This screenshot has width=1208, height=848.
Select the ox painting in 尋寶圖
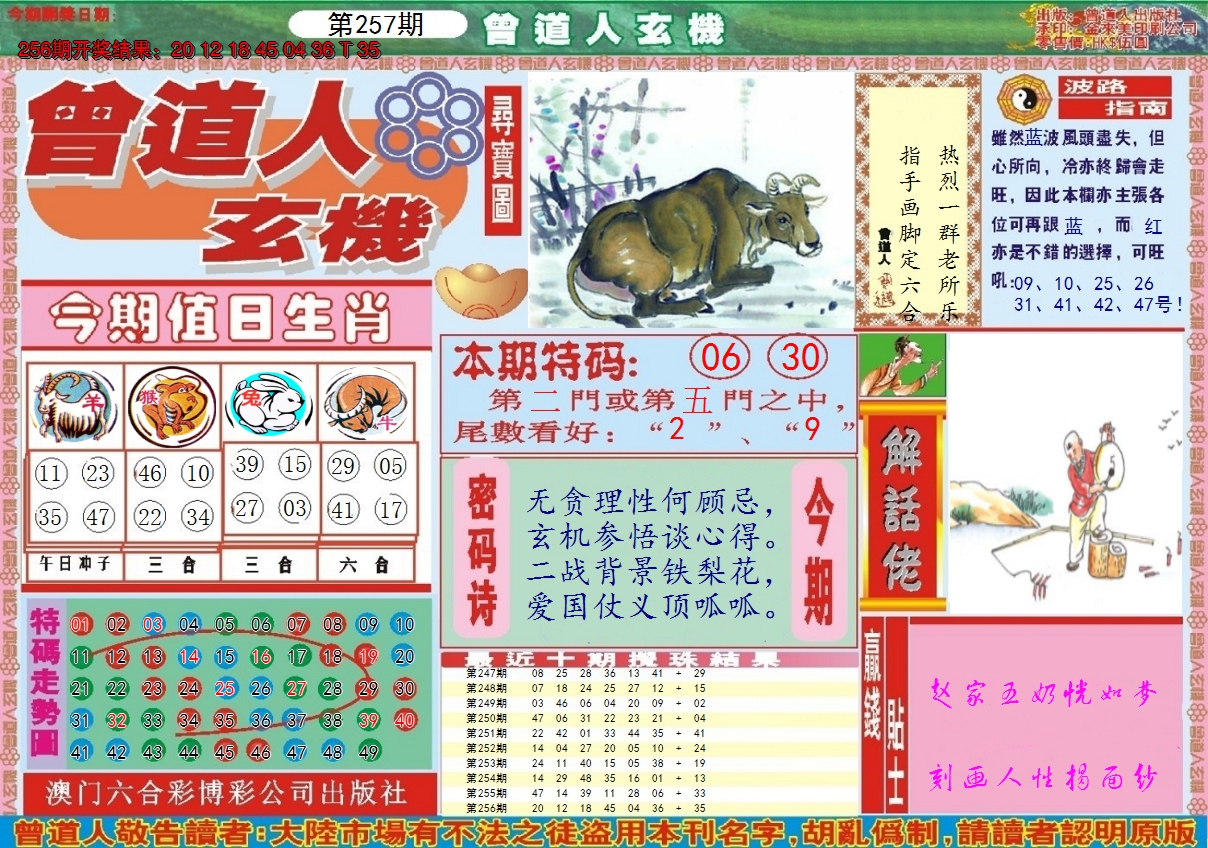coord(690,200)
